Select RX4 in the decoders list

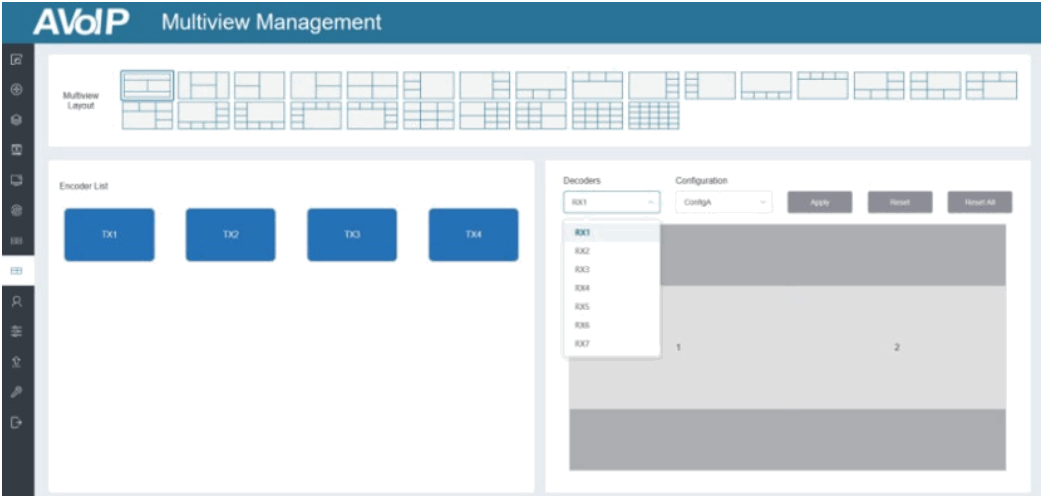611,288
